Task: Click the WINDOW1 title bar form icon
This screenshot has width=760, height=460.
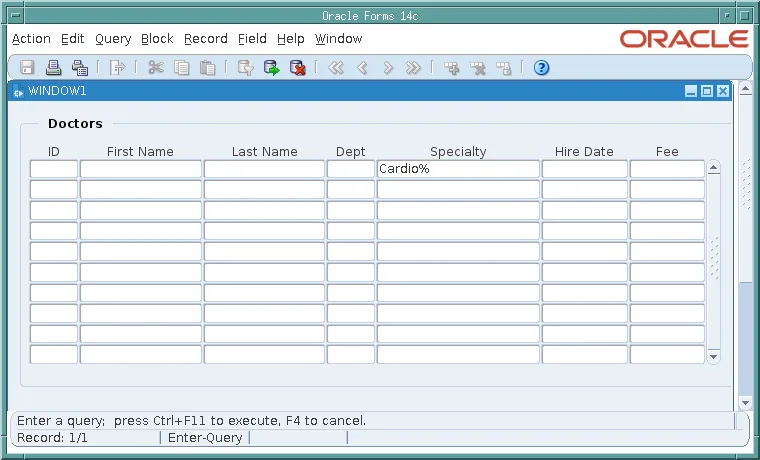Action: click(x=18, y=91)
